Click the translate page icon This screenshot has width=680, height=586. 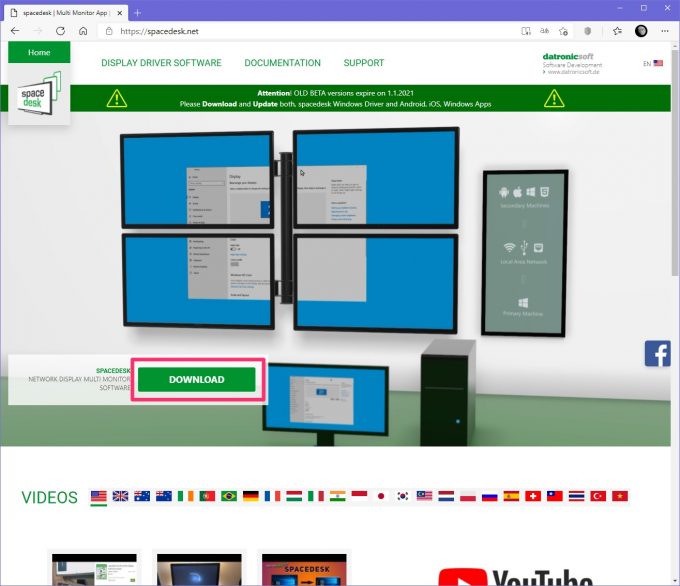point(544,31)
